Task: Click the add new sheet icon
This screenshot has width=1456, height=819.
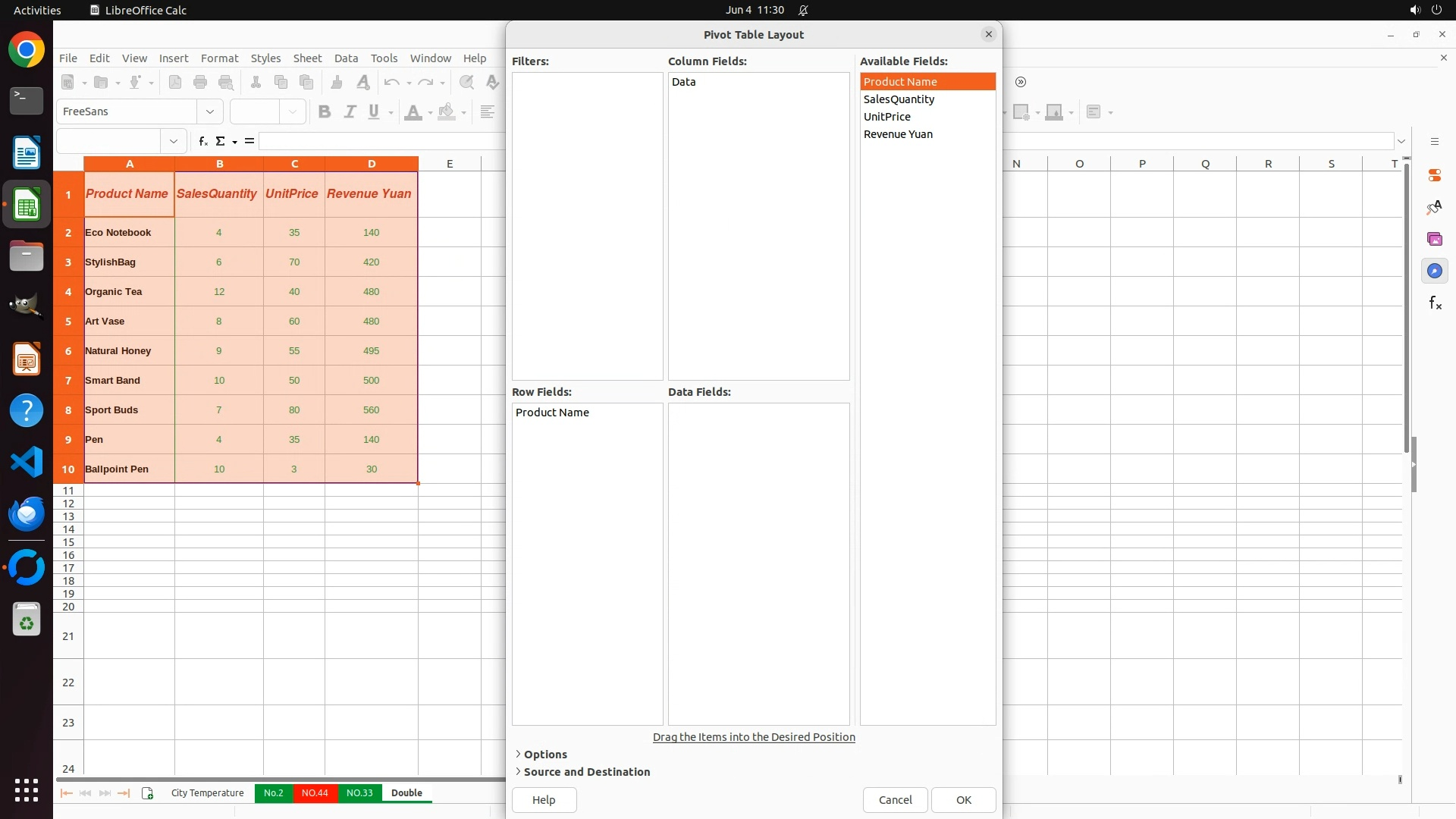Action: (147, 793)
